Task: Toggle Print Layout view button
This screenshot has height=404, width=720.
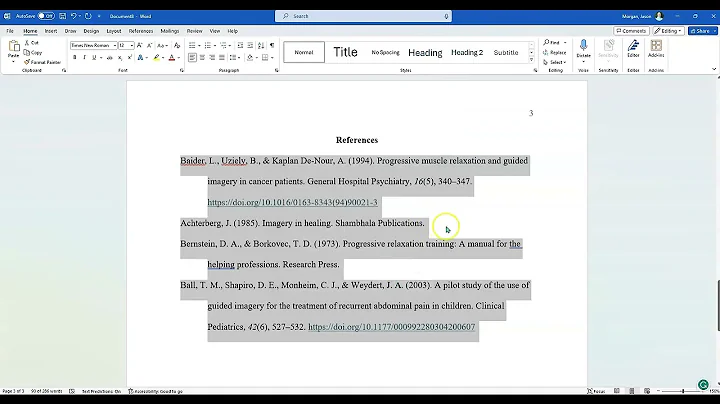Action: (x=632, y=391)
